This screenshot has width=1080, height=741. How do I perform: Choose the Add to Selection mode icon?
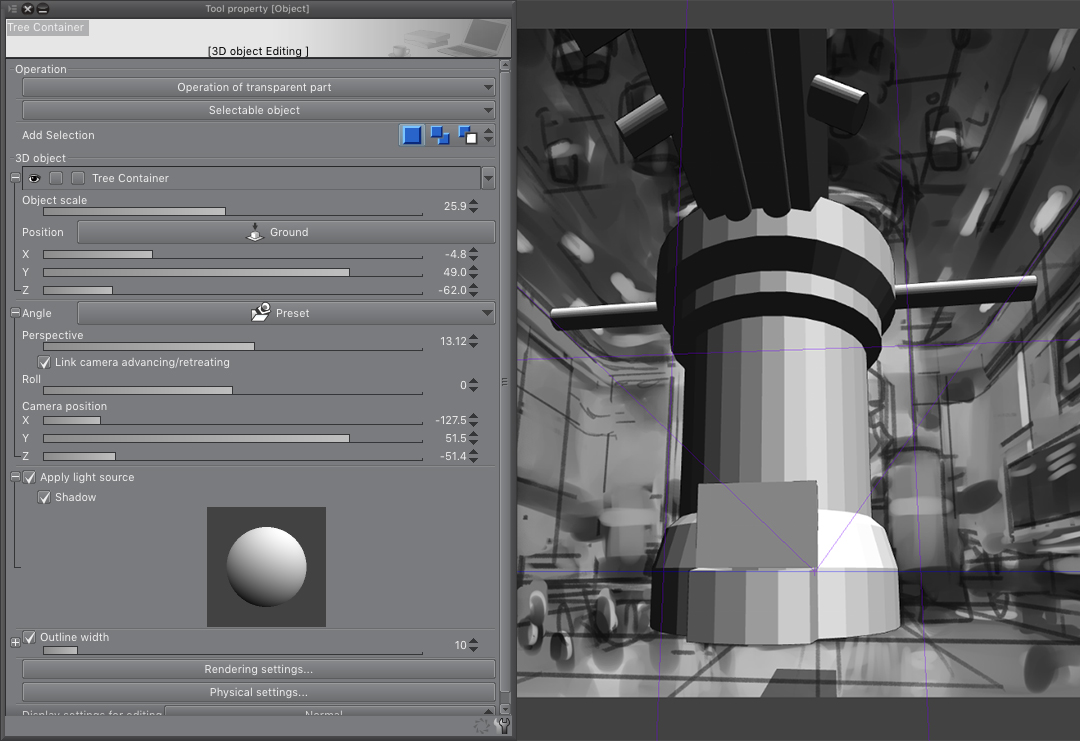[439, 135]
